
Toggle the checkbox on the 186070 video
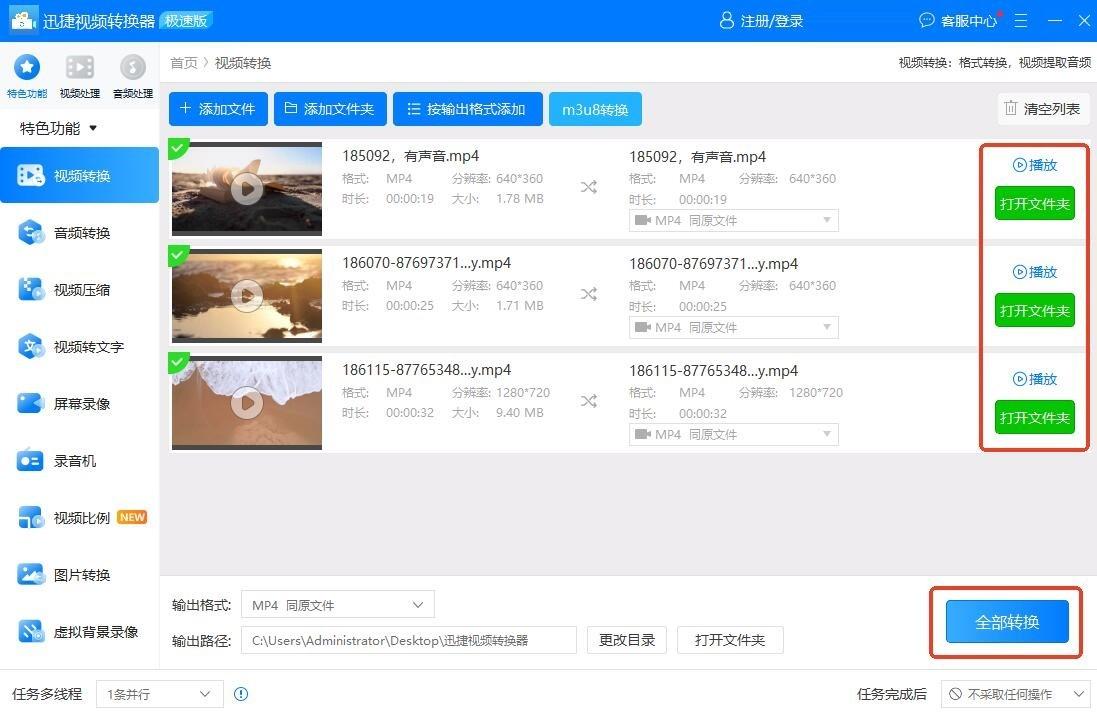tap(178, 255)
